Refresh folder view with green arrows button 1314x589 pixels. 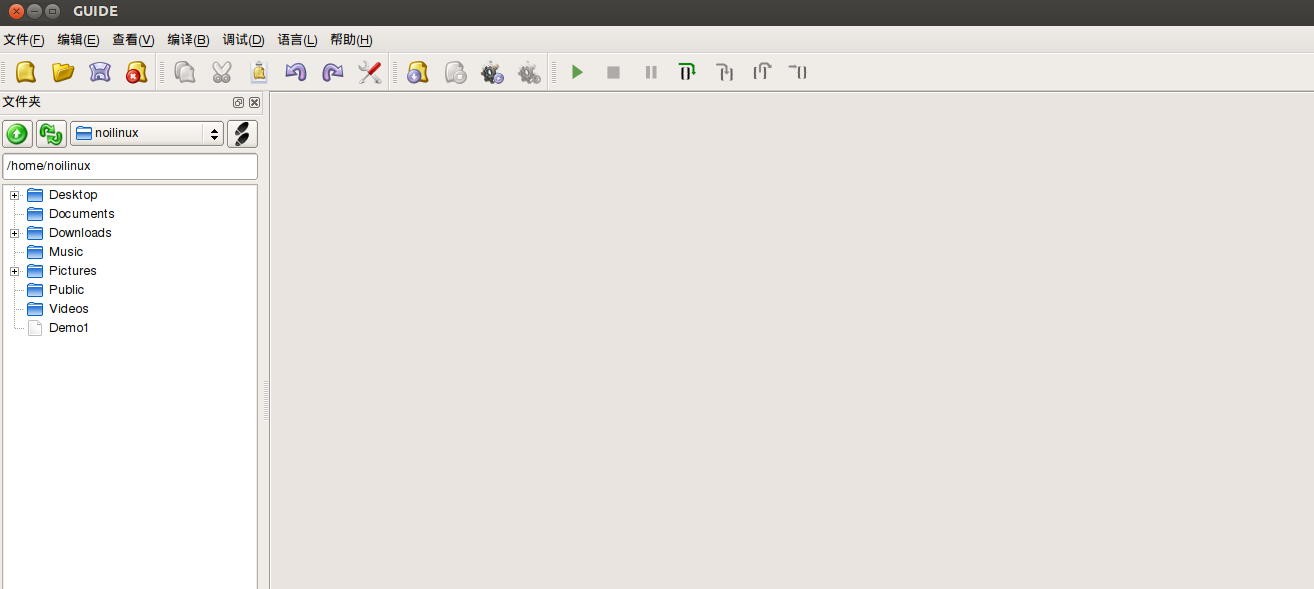click(51, 134)
